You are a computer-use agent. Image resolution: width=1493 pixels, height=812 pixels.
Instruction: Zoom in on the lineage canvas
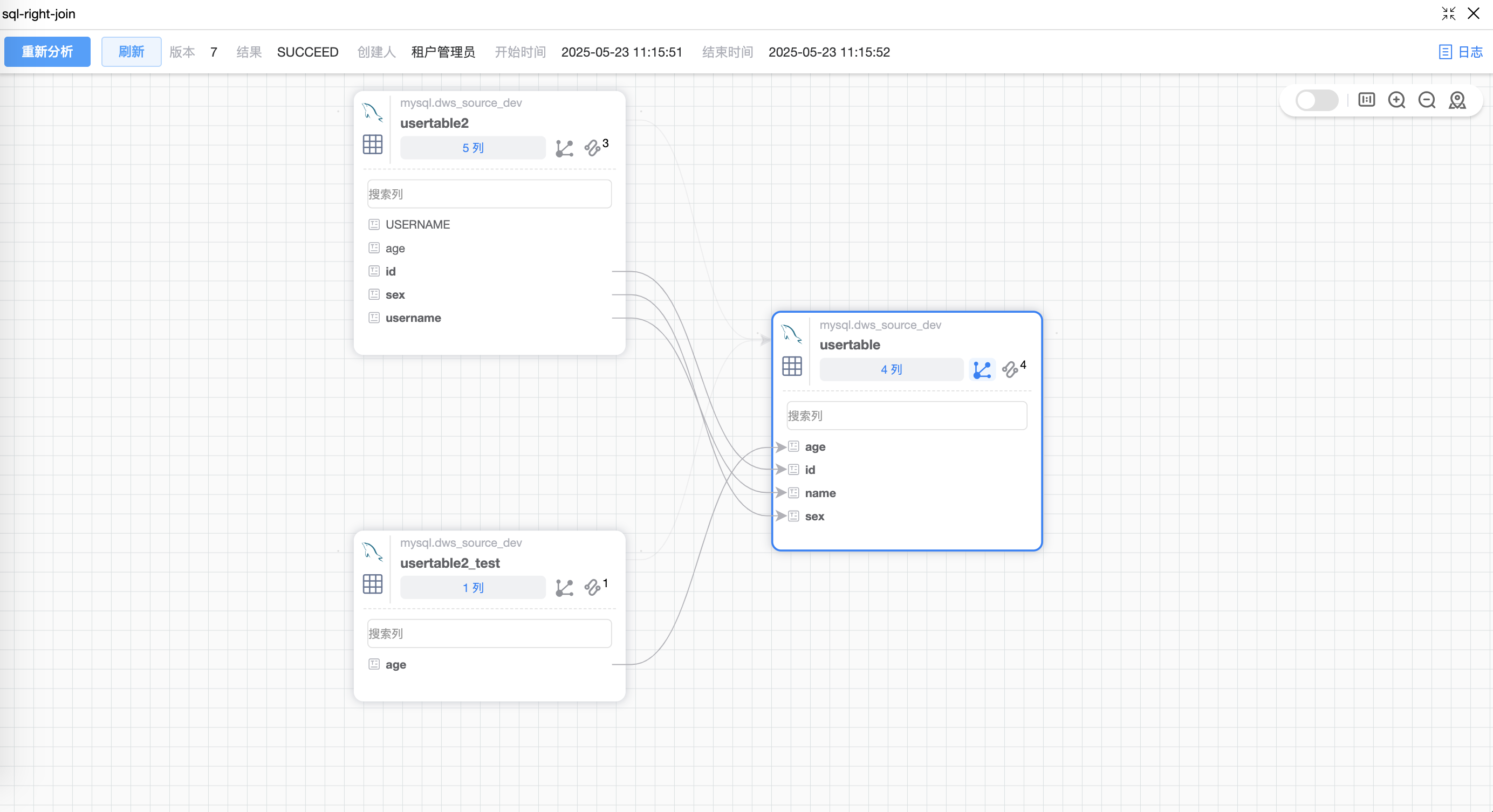(x=1396, y=100)
